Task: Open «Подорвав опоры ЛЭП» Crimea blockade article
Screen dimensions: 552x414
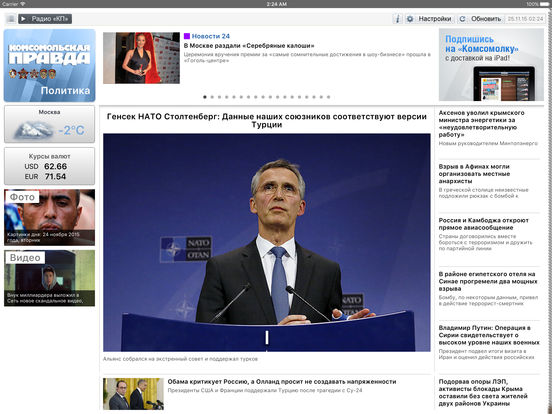Action: 483,393
